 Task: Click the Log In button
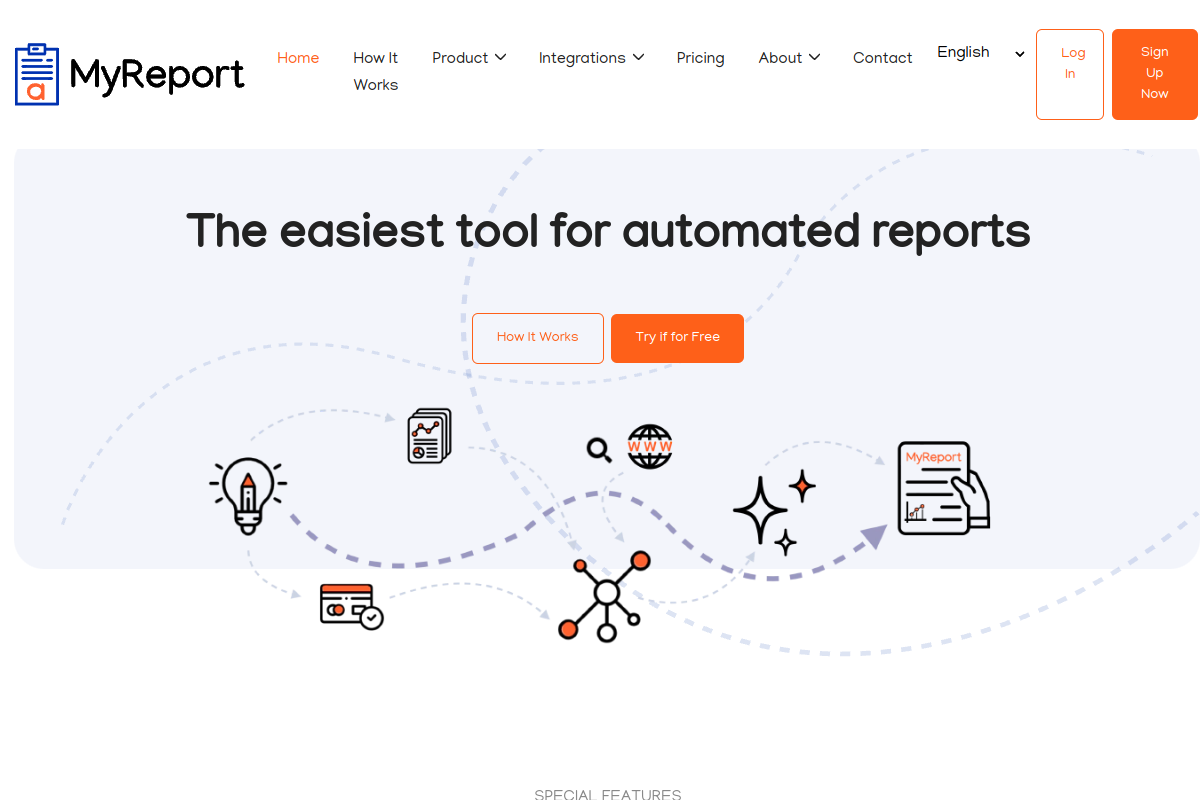click(x=1070, y=75)
